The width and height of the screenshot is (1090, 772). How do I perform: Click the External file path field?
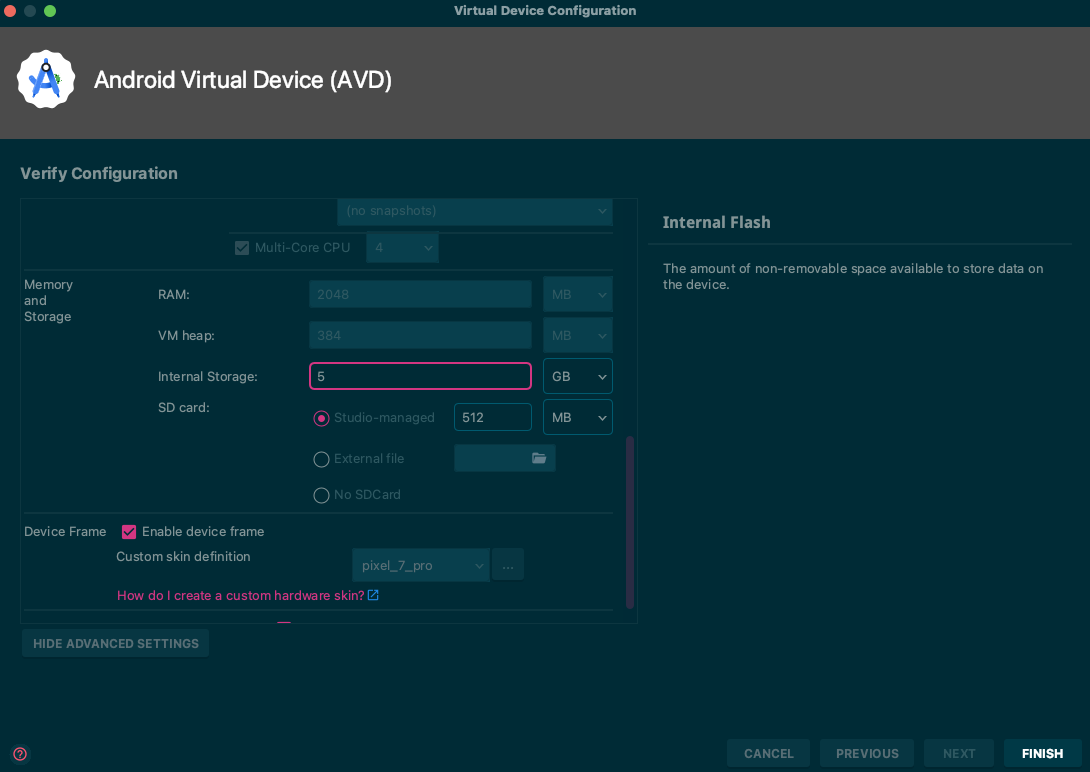505,458
